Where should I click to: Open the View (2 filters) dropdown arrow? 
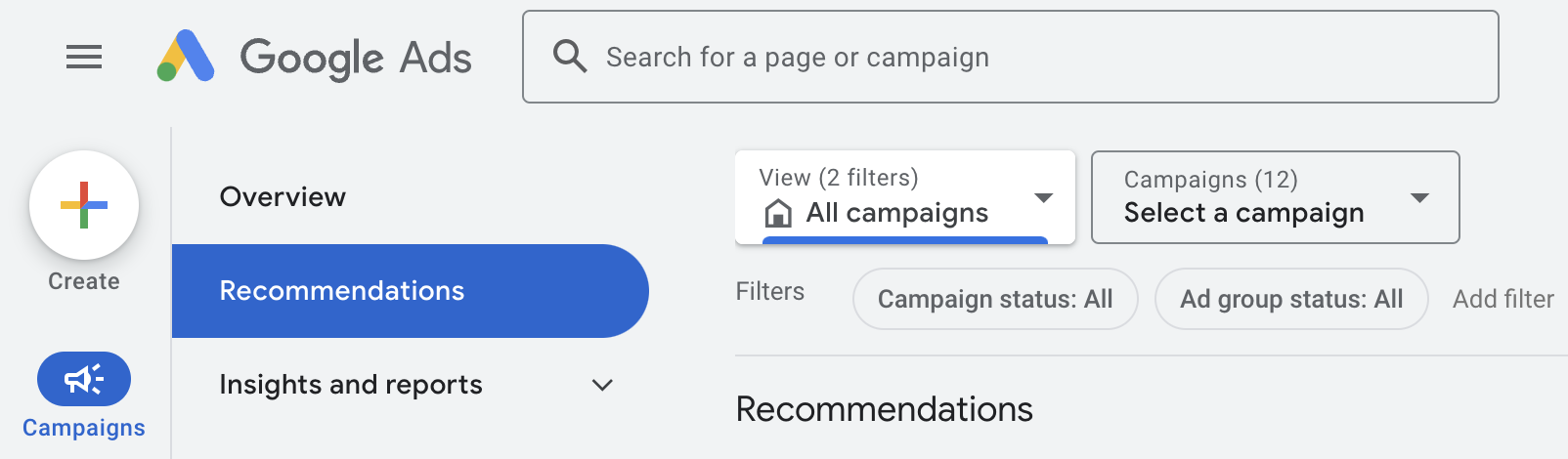[x=1044, y=197]
